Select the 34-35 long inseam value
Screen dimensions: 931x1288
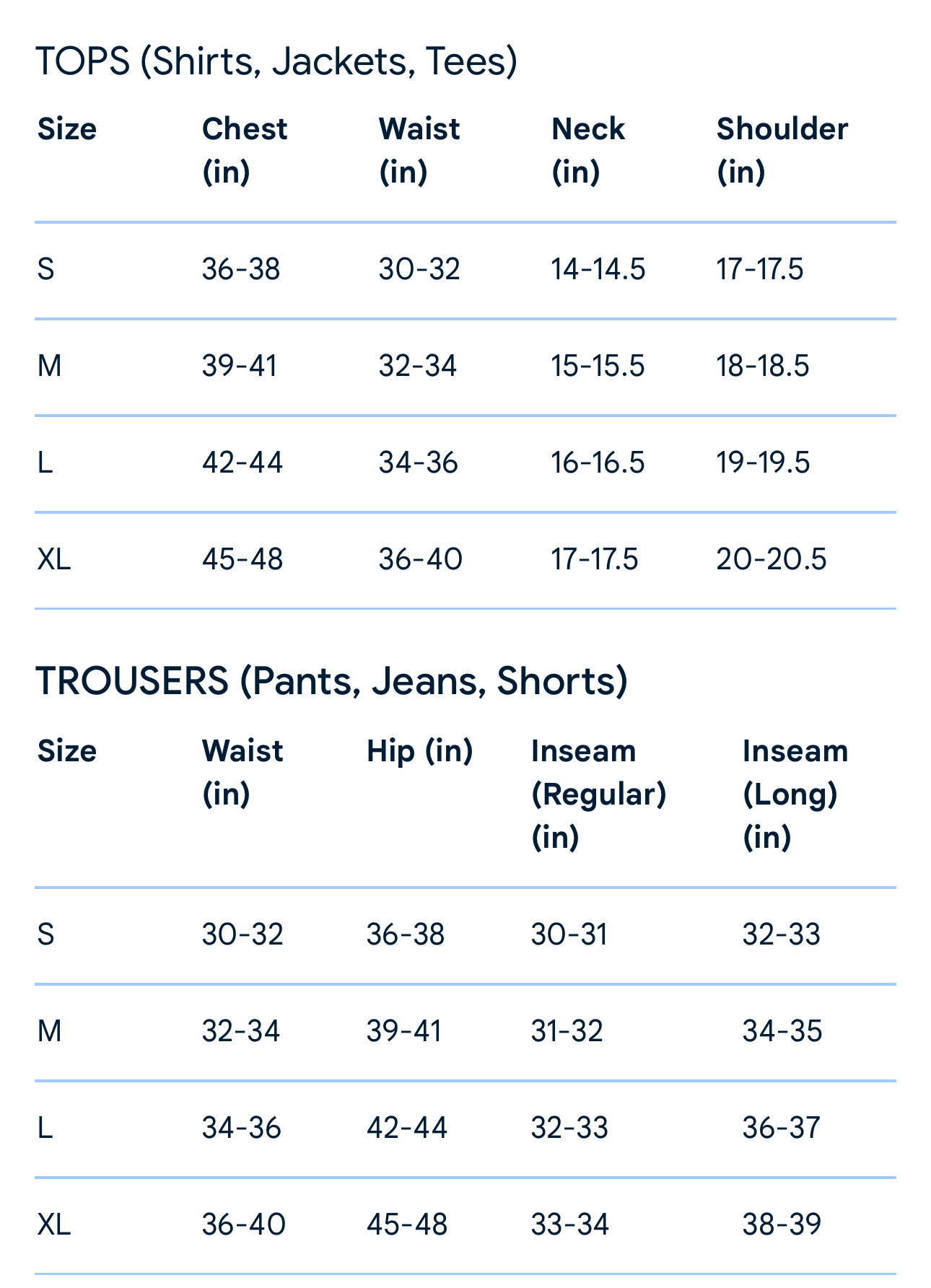pyautogui.click(x=782, y=1031)
